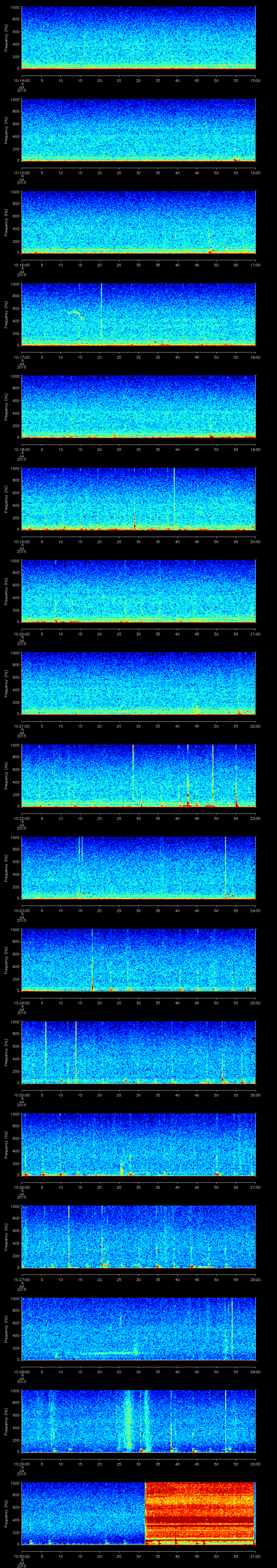Click the 10:18:00 start time label
Screen dimensions: 277x1568
point(21,449)
